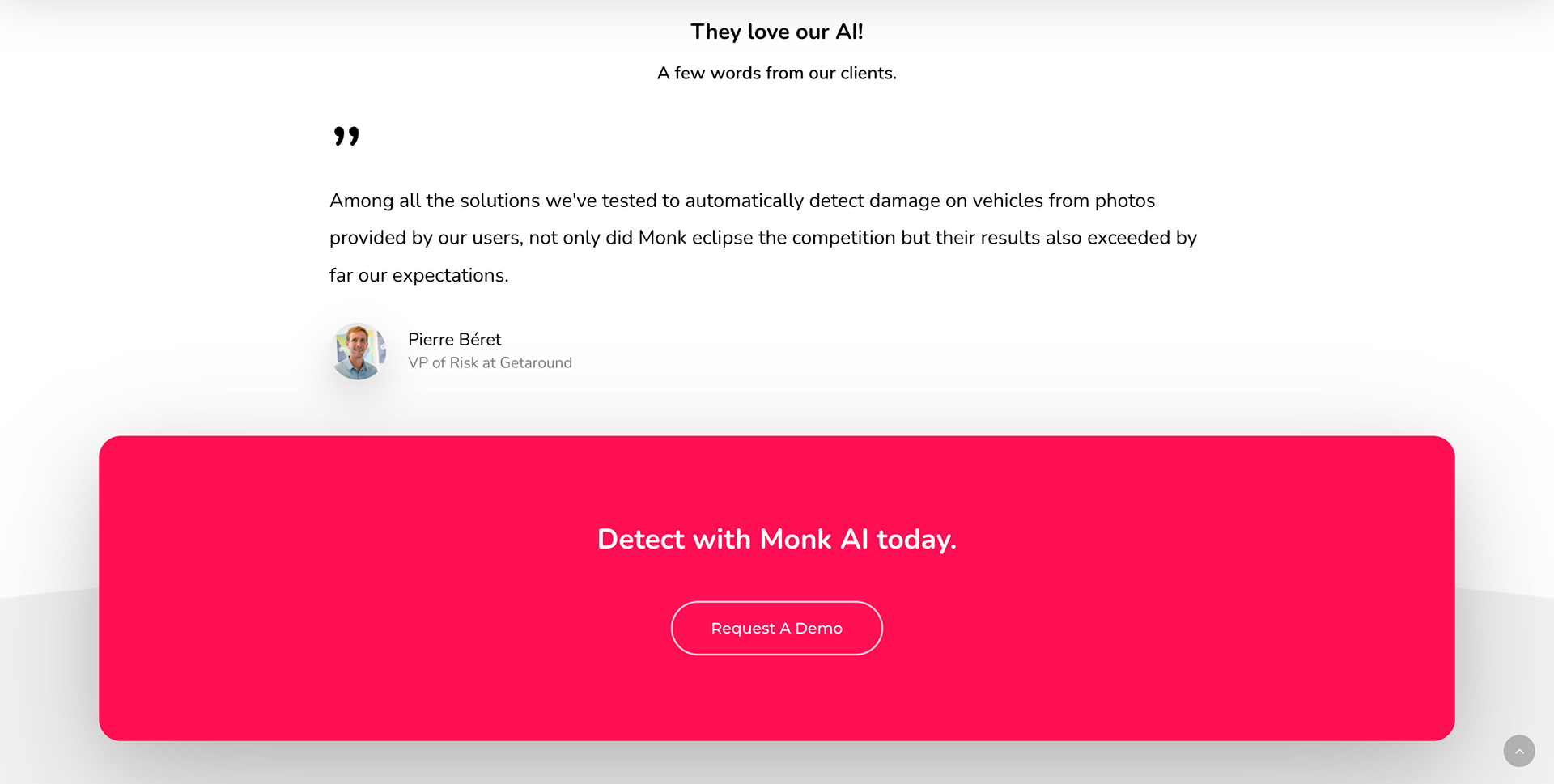Select the name Pierre Béret

[455, 339]
